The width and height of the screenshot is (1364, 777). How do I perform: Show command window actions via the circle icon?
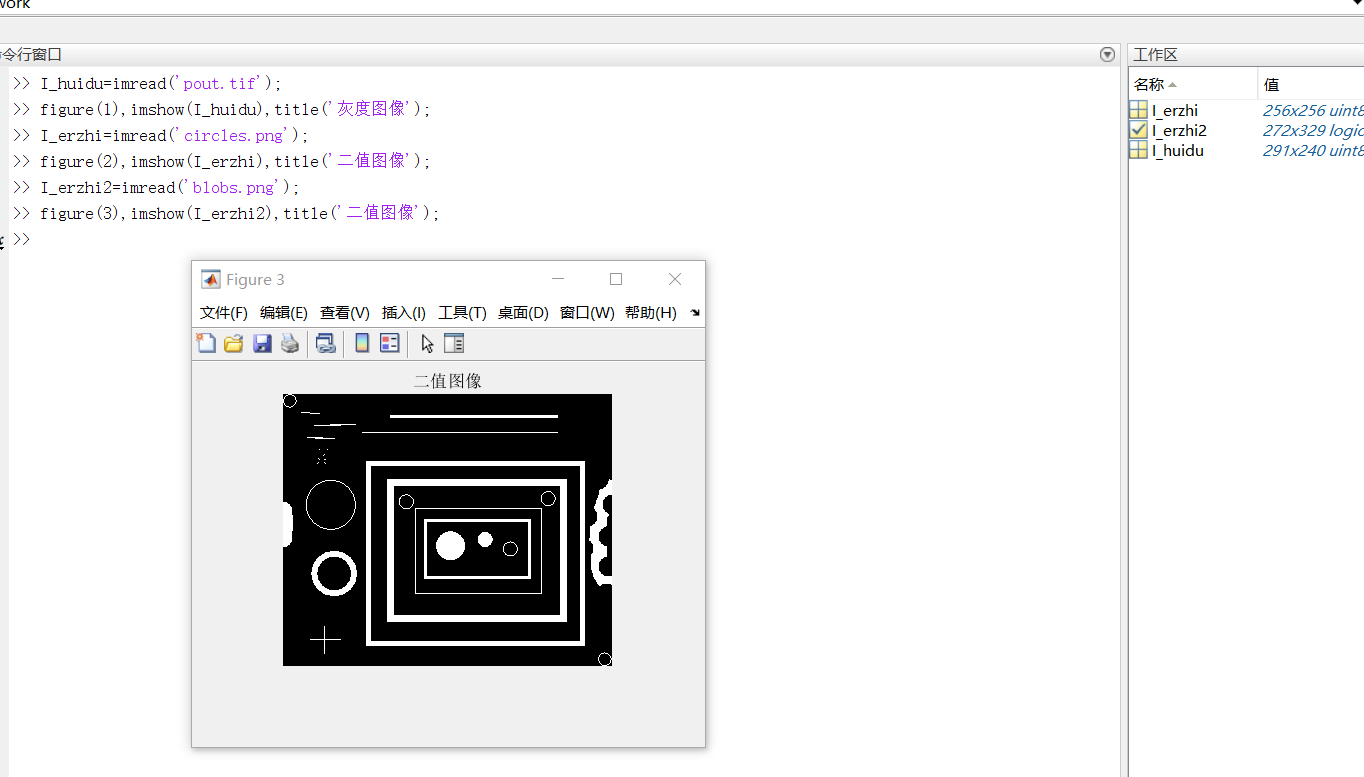[1107, 54]
